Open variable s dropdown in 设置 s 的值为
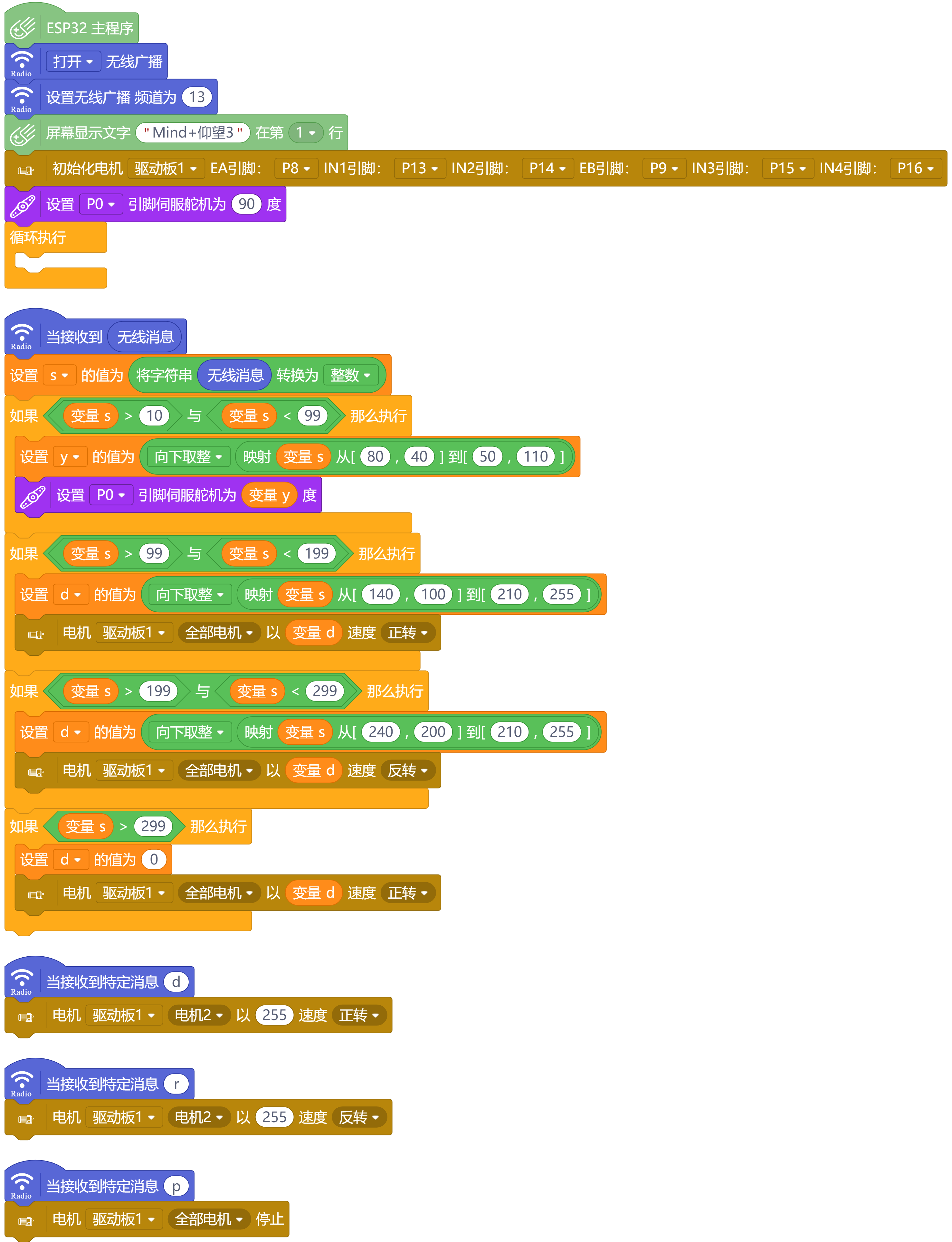 tap(60, 375)
